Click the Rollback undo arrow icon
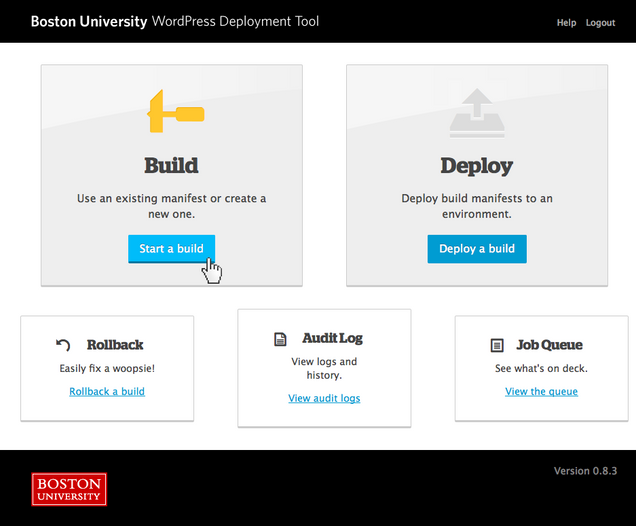The height and width of the screenshot is (526, 636). 64,345
